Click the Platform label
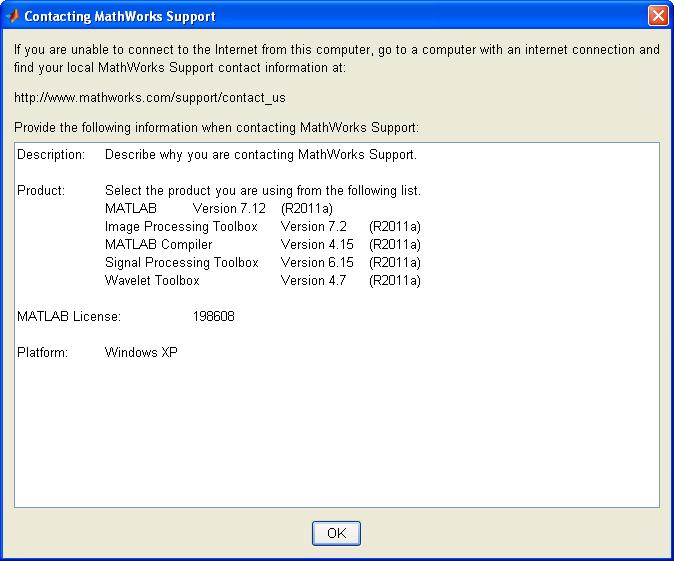 click(x=42, y=353)
